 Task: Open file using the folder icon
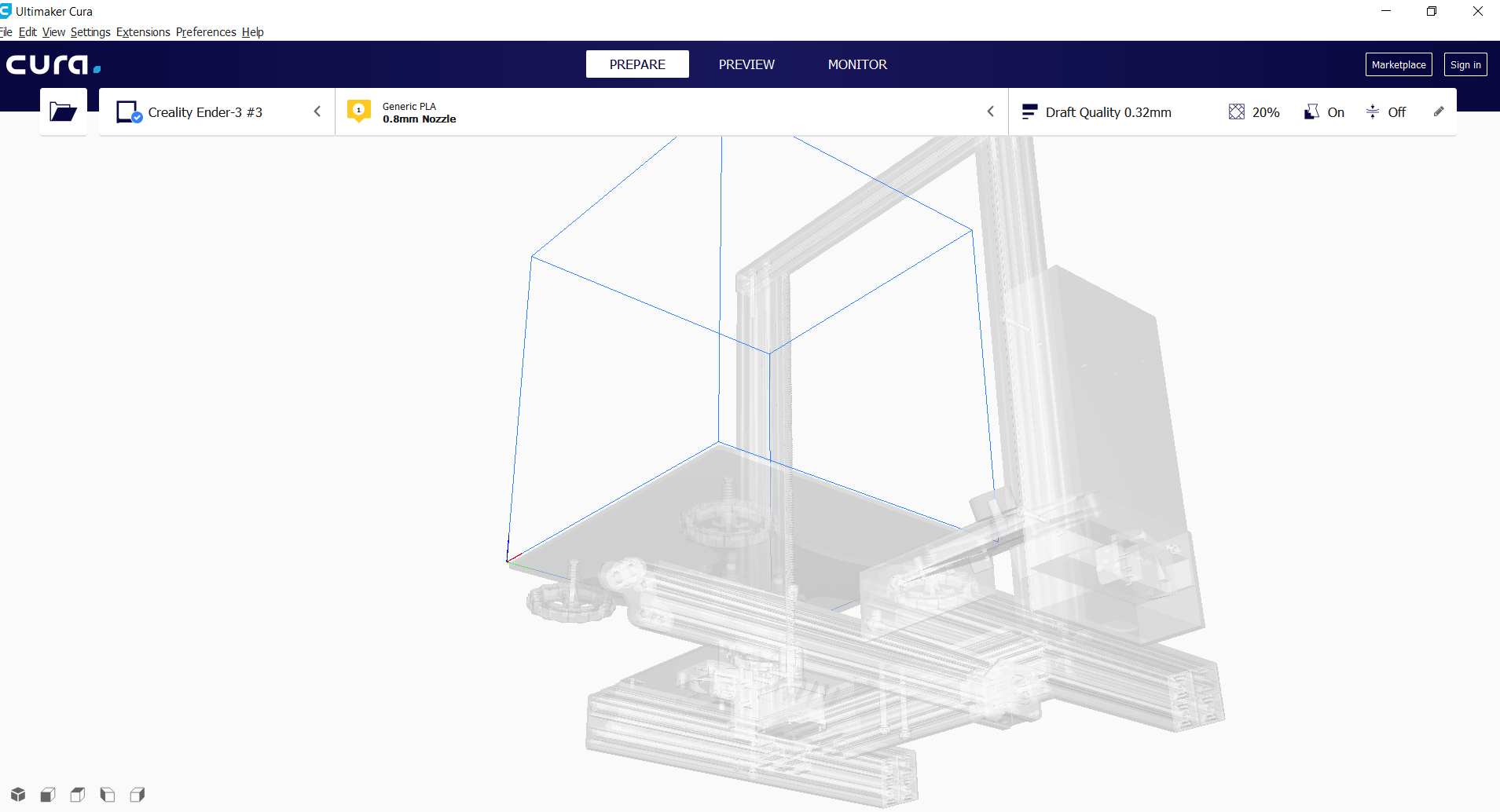63,112
